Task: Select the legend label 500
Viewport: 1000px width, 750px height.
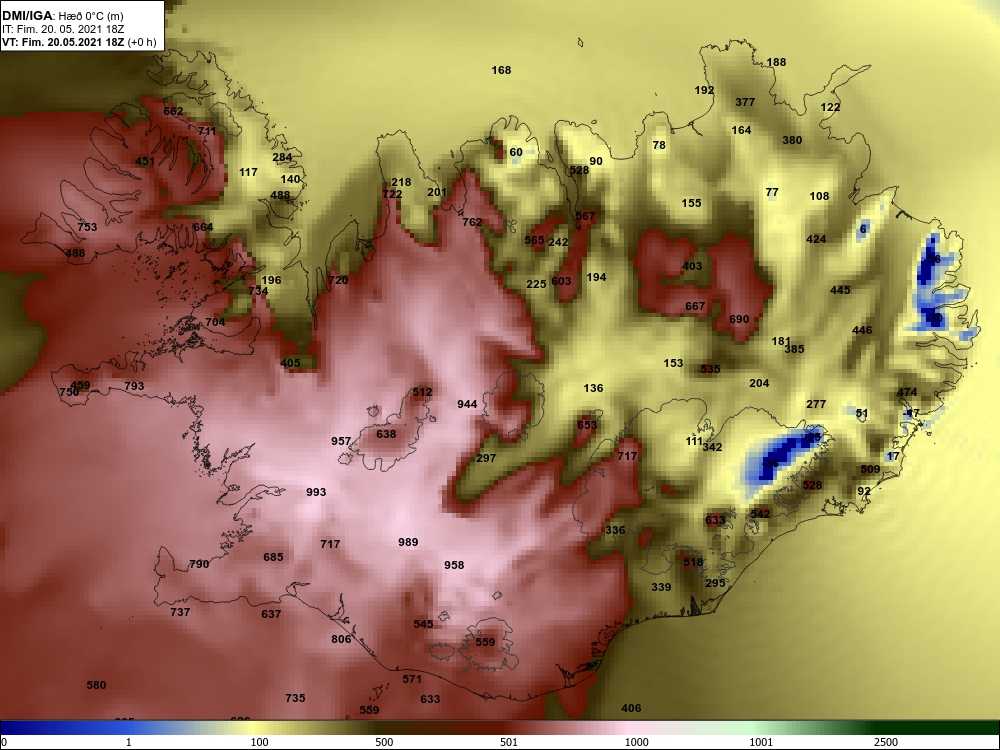Action: (x=384, y=742)
